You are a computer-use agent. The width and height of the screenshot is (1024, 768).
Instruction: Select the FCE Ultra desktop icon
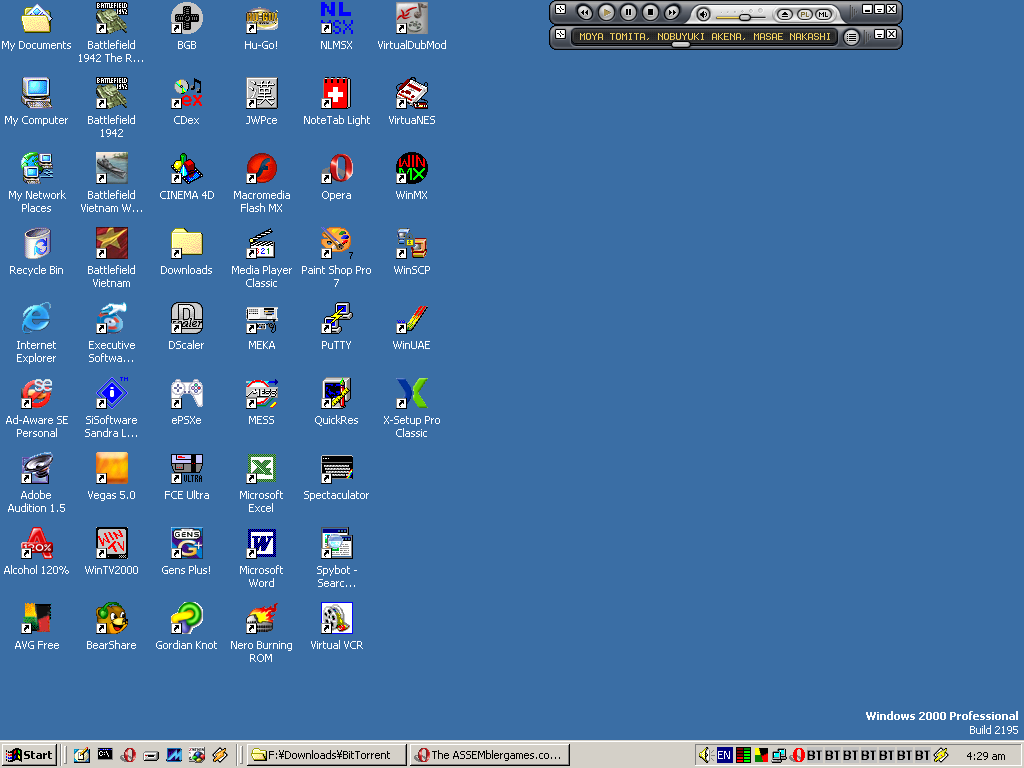[x=186, y=477]
